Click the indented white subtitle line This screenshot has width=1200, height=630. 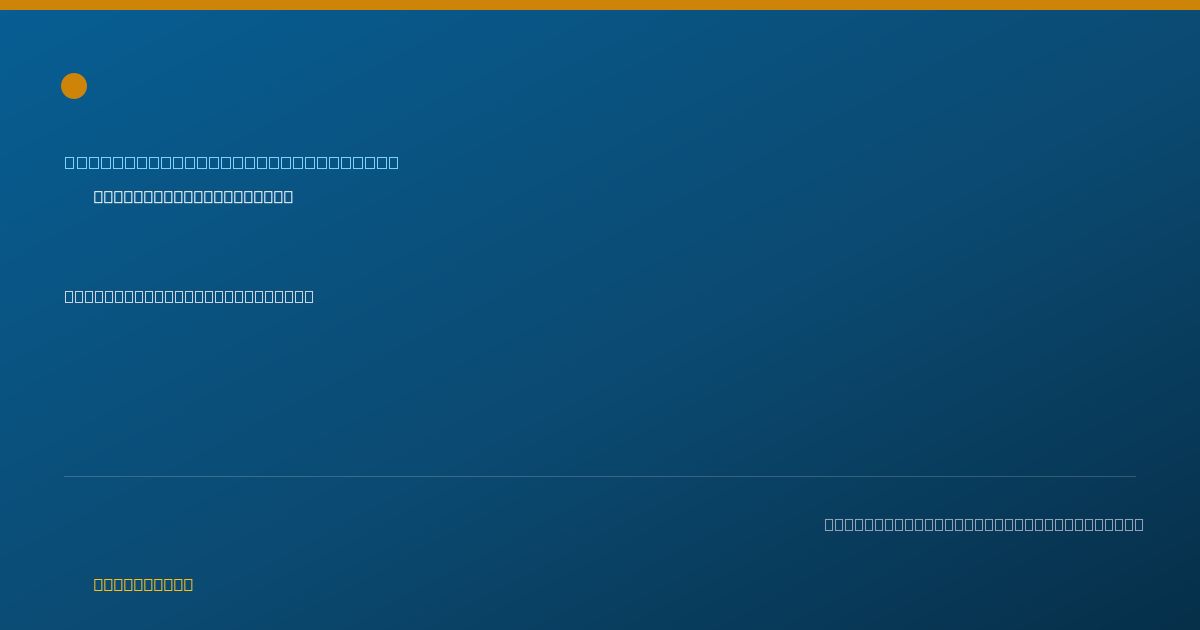click(x=193, y=196)
